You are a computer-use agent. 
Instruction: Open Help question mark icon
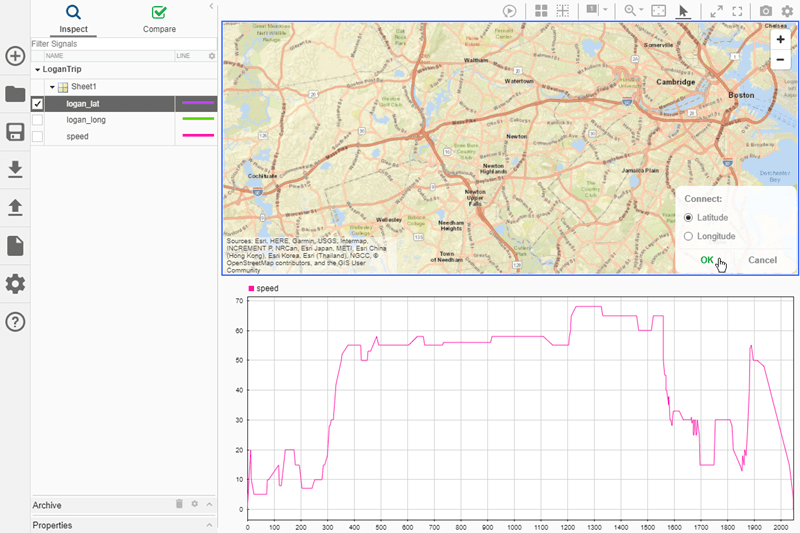[x=15, y=322]
